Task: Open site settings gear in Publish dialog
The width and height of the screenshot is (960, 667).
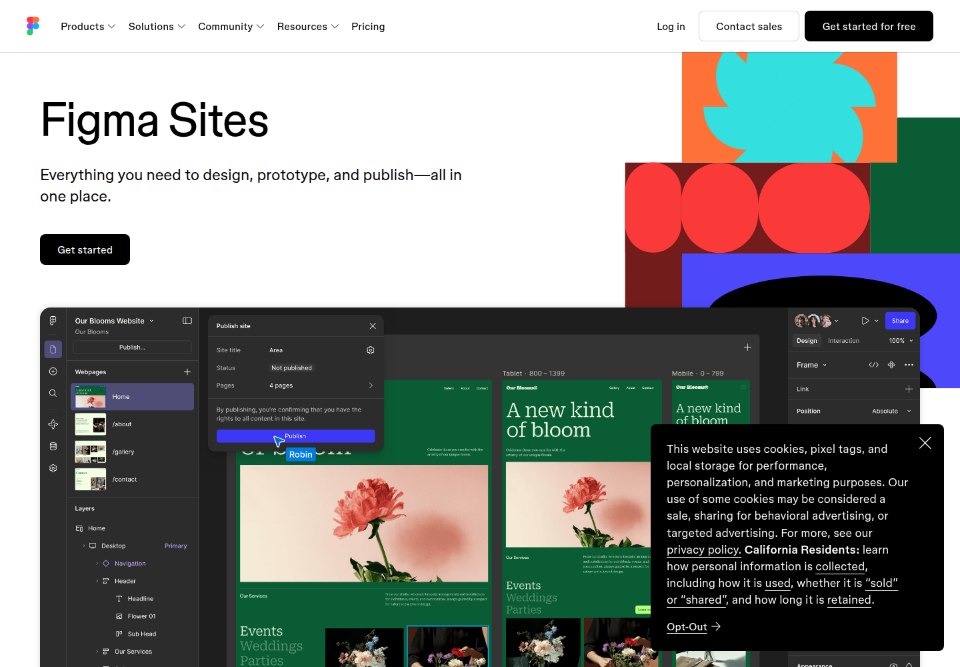Action: pyautogui.click(x=370, y=350)
